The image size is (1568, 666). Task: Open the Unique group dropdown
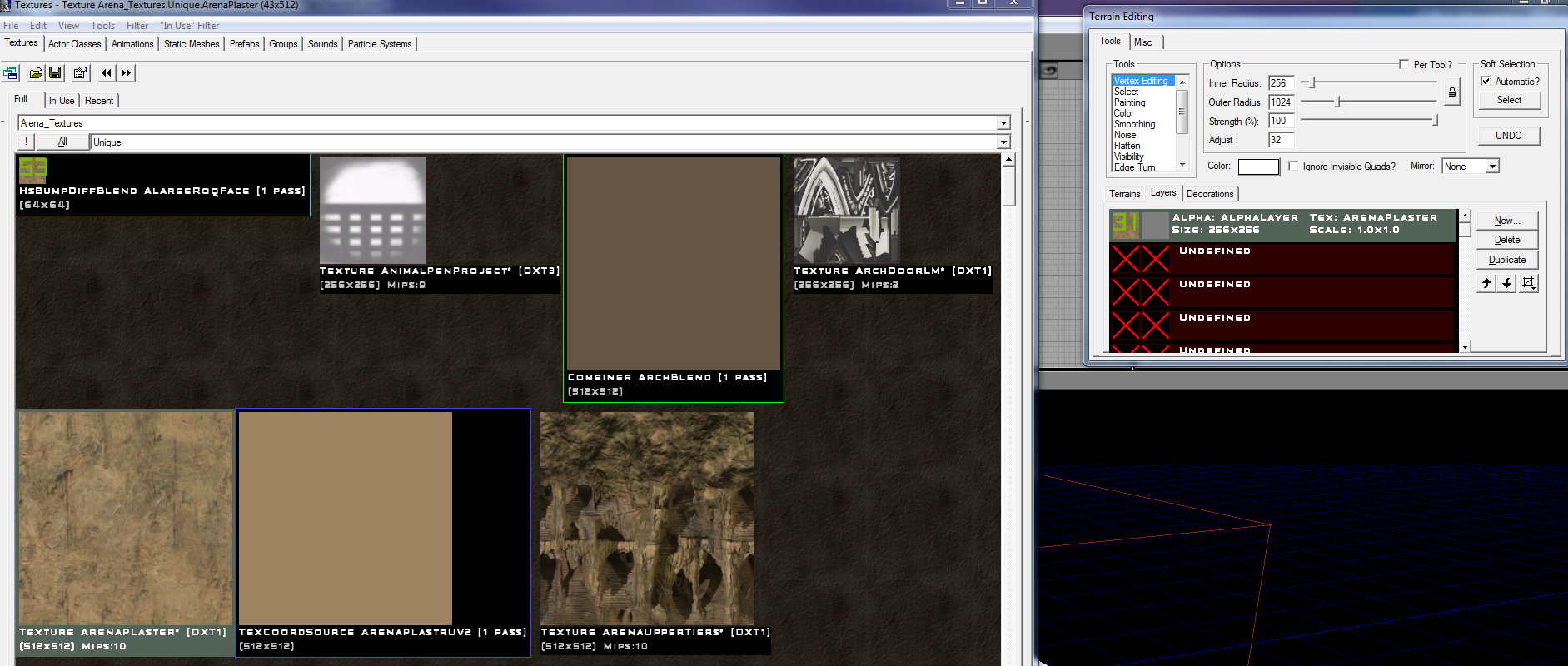pos(1003,142)
